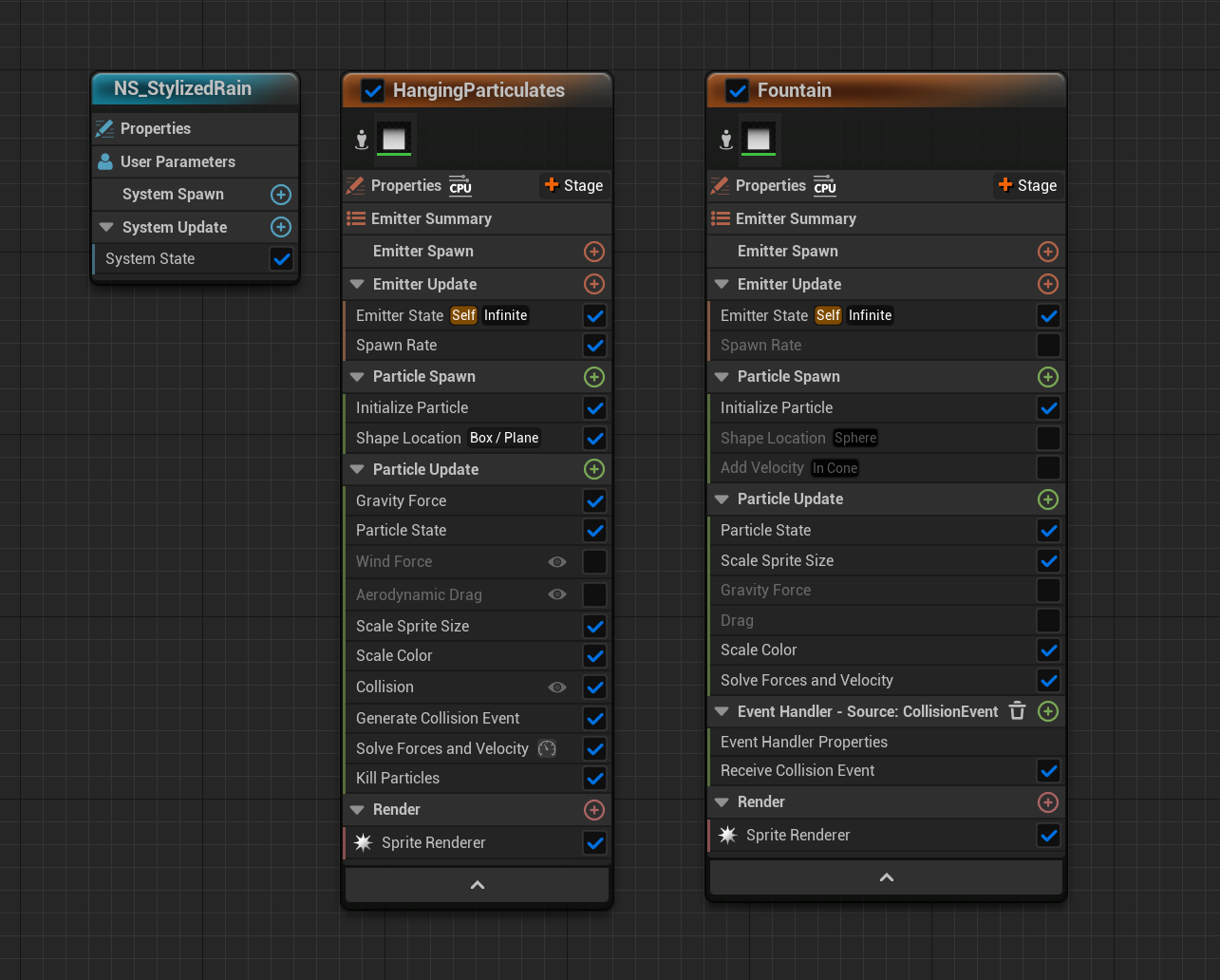Screen dimensions: 1220x980
Task: Add module to Fountain Event Handler section
Action: pos(1048,711)
